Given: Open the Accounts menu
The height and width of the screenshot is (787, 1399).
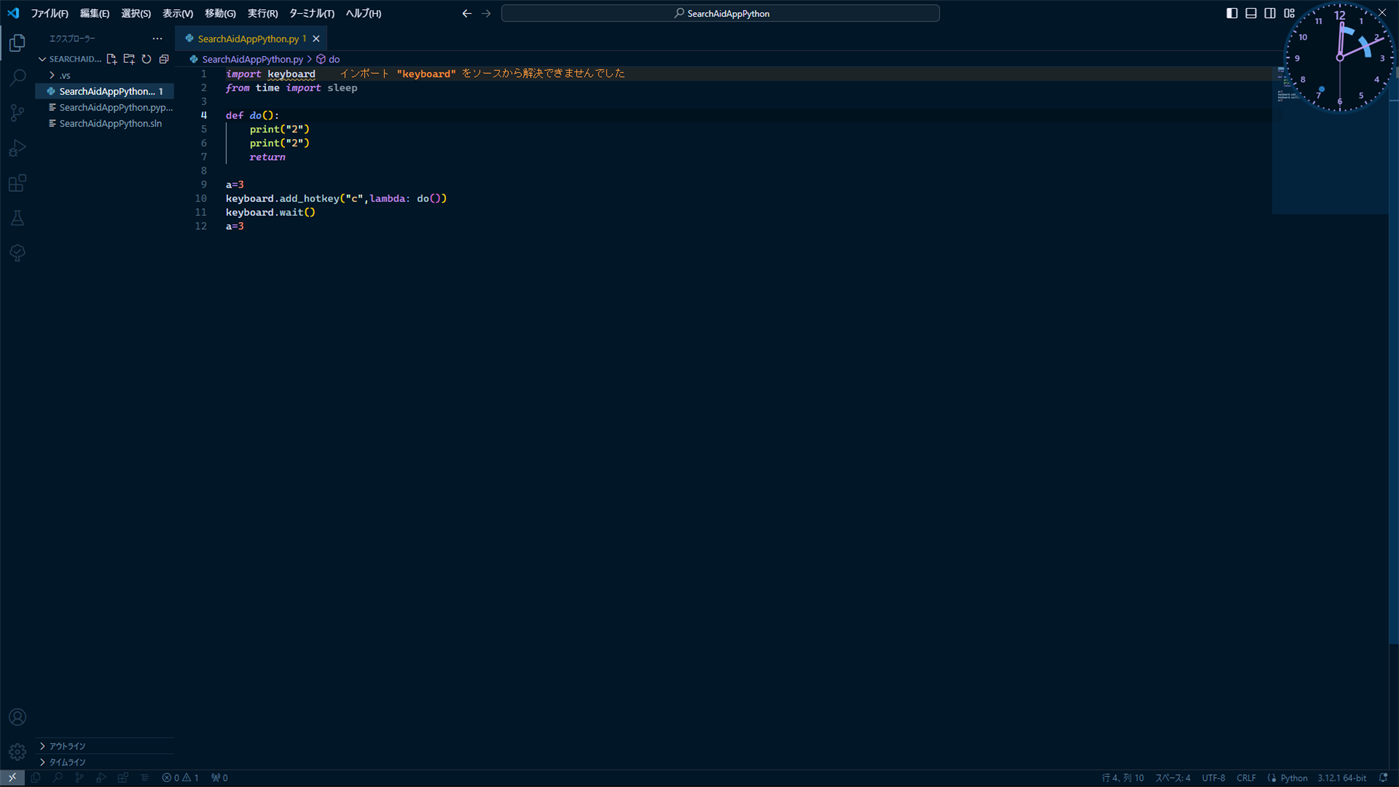Looking at the screenshot, I should 17,717.
